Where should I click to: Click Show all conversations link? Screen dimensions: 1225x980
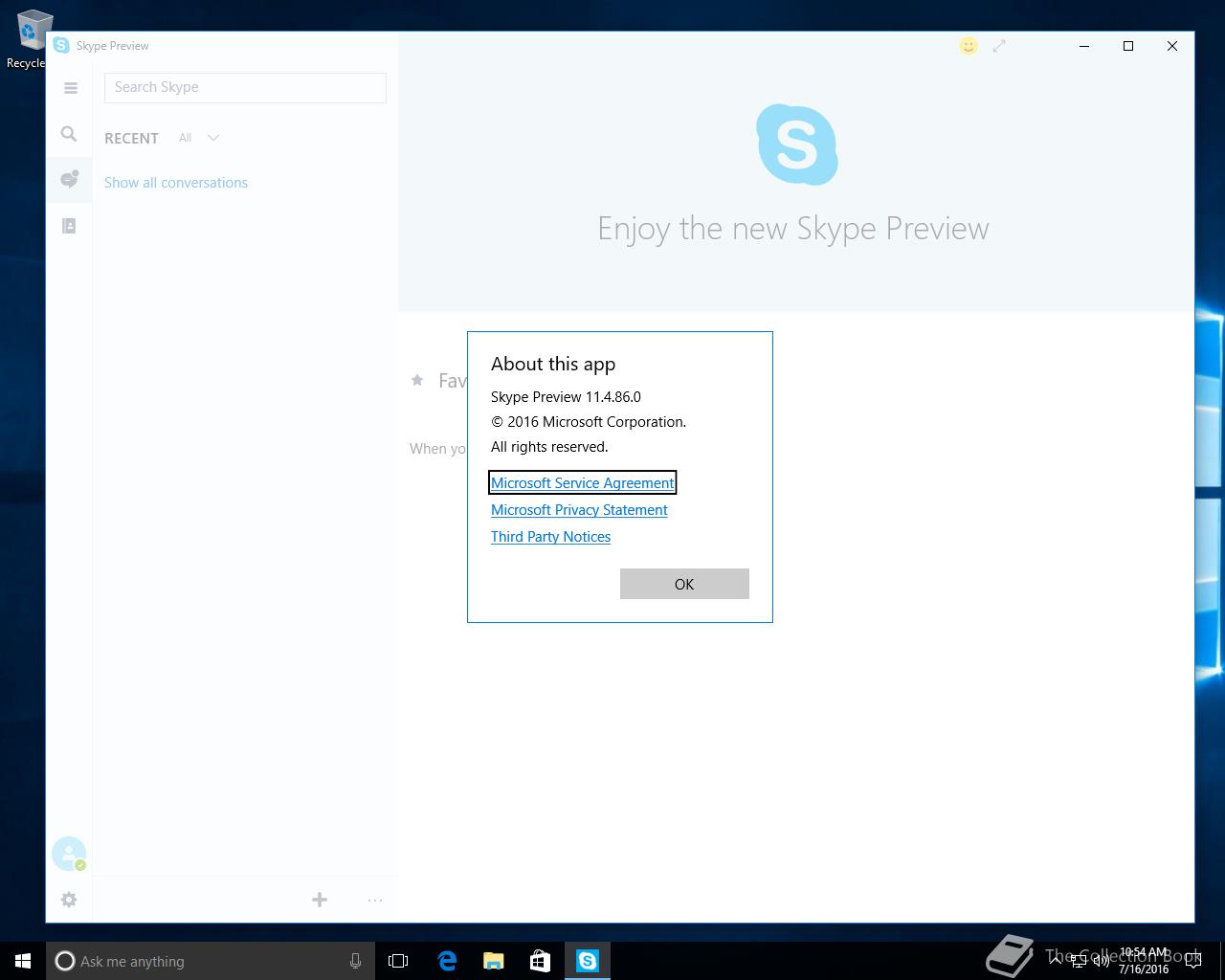coord(176,183)
